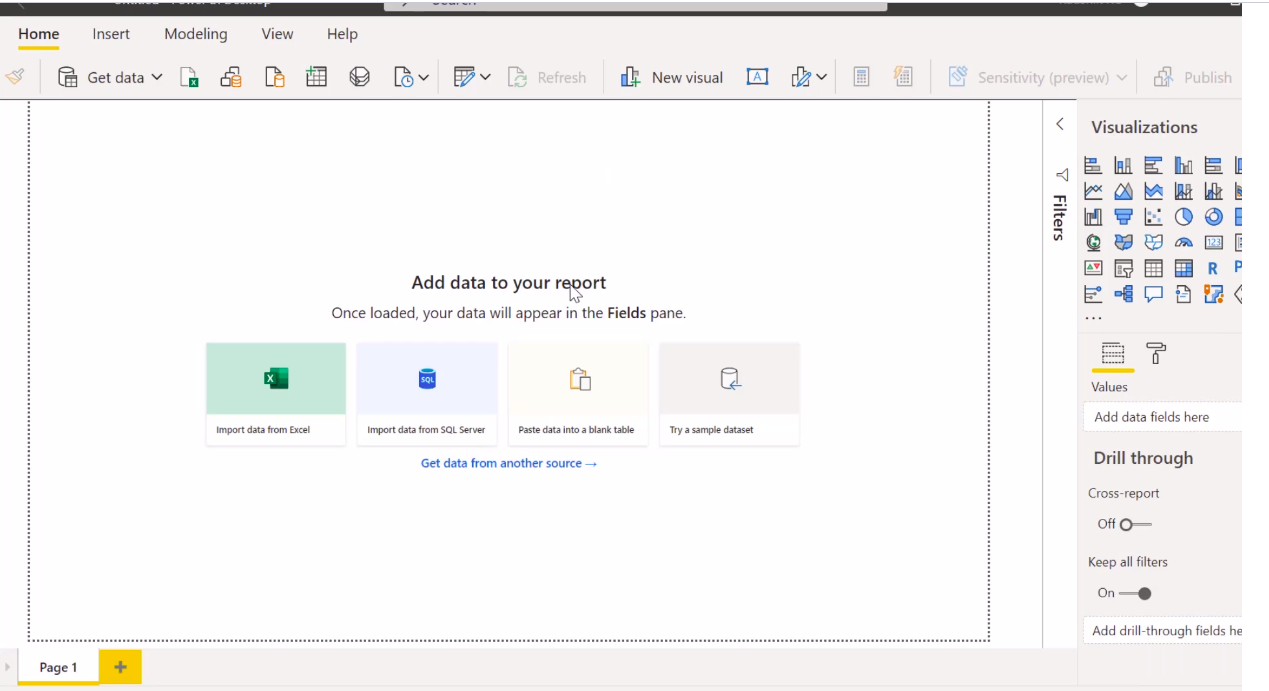Open the View ribbon tab

pyautogui.click(x=277, y=34)
